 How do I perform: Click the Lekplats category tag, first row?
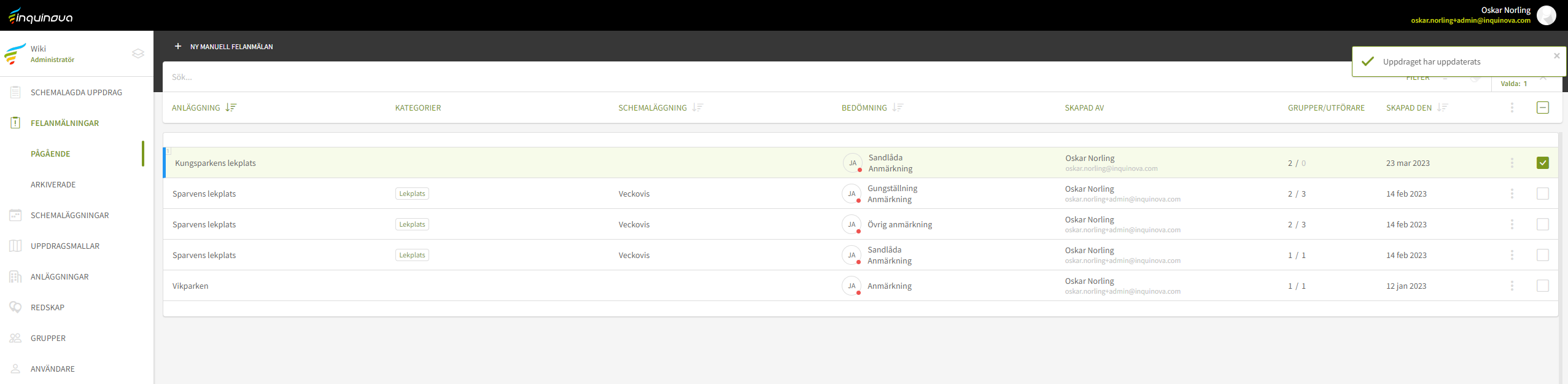pyautogui.click(x=412, y=194)
